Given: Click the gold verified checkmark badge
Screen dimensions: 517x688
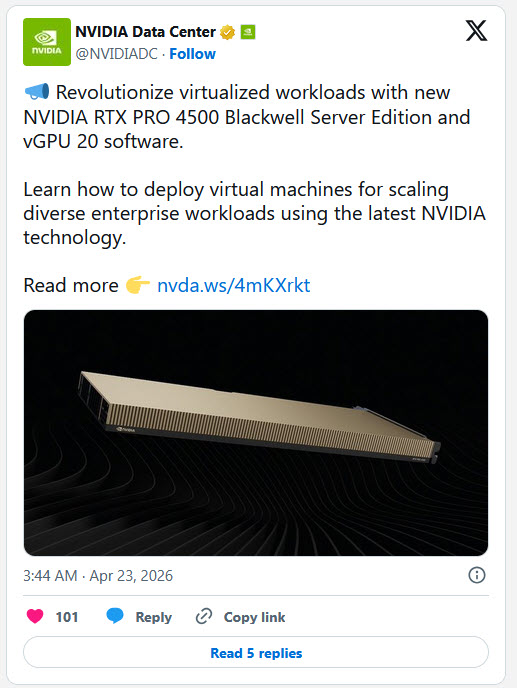Looking at the screenshot, I should [227, 32].
